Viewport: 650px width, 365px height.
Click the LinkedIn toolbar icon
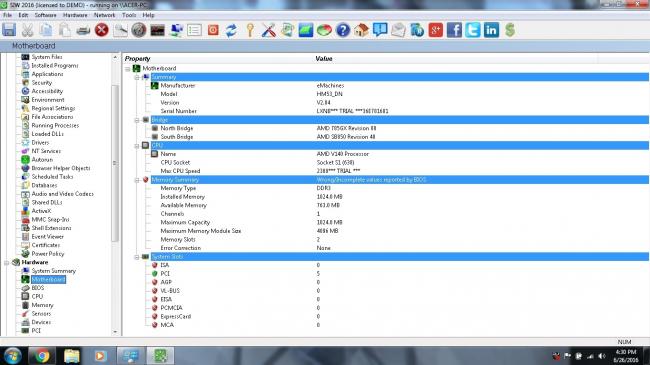[491, 30]
